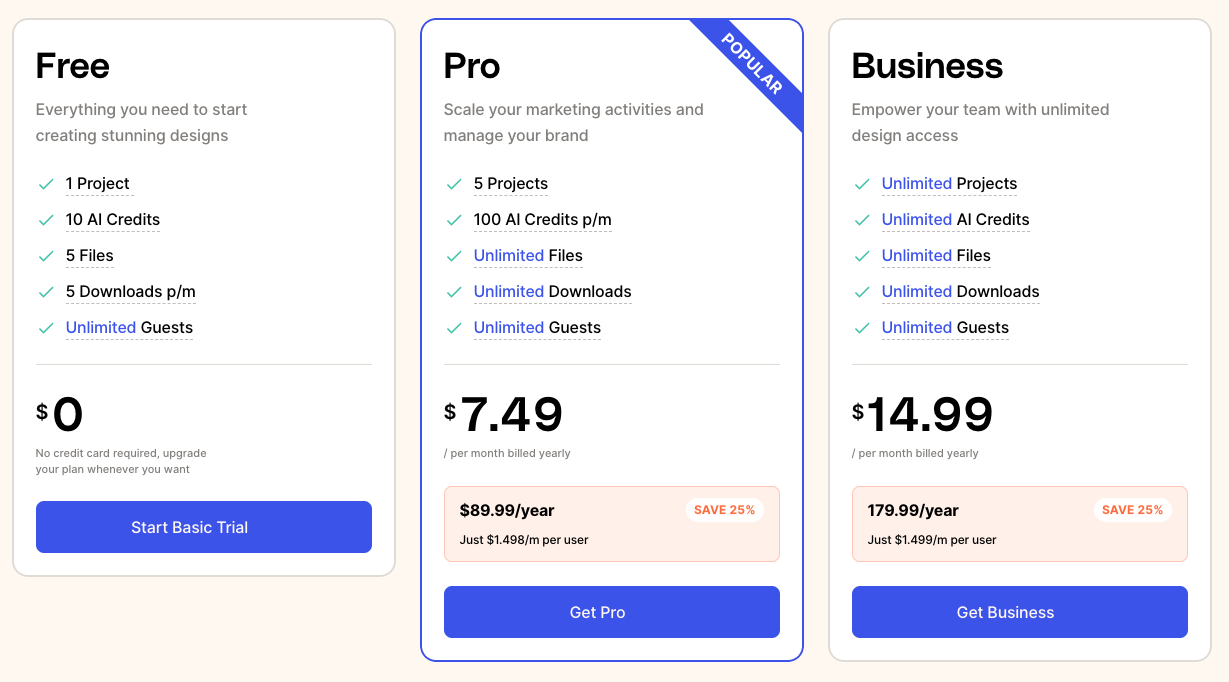
Task: Select the $89.99/year pricing box in Pro
Action: point(611,523)
